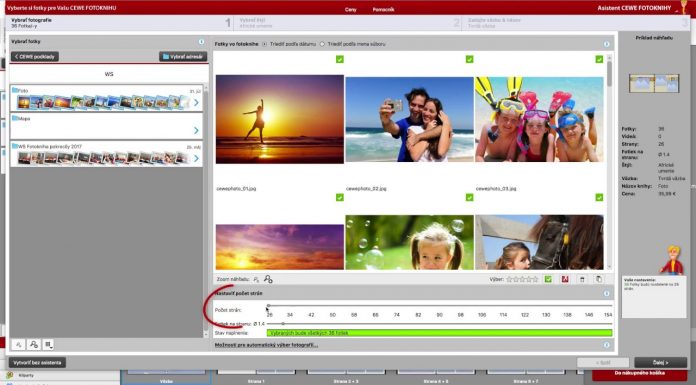This screenshot has height=385, width=696.
Task: Uncheck checkbox above girl with bubbles photo
Action: [x=469, y=197]
